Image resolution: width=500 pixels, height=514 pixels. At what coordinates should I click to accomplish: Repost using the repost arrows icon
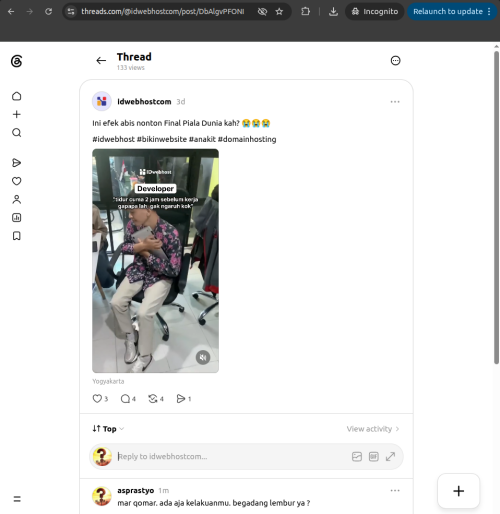(153, 399)
